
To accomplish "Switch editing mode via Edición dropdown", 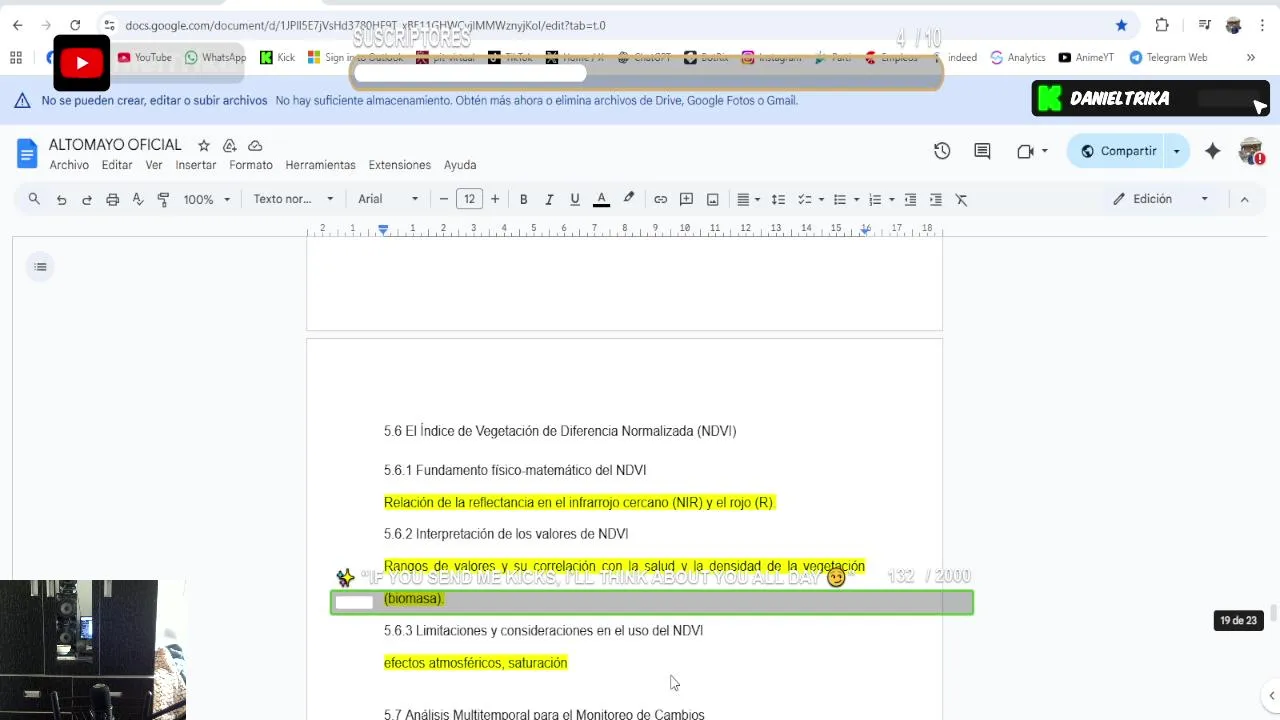I will coord(1160,199).
